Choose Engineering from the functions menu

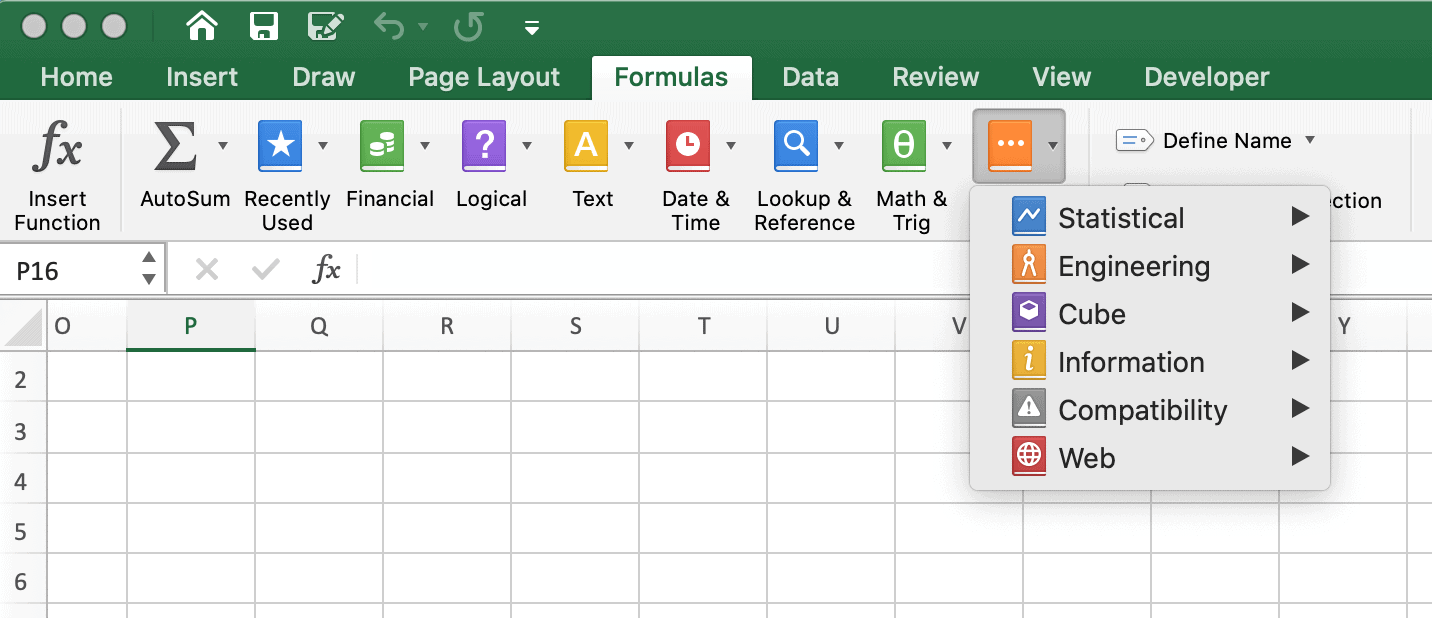[x=1133, y=265]
